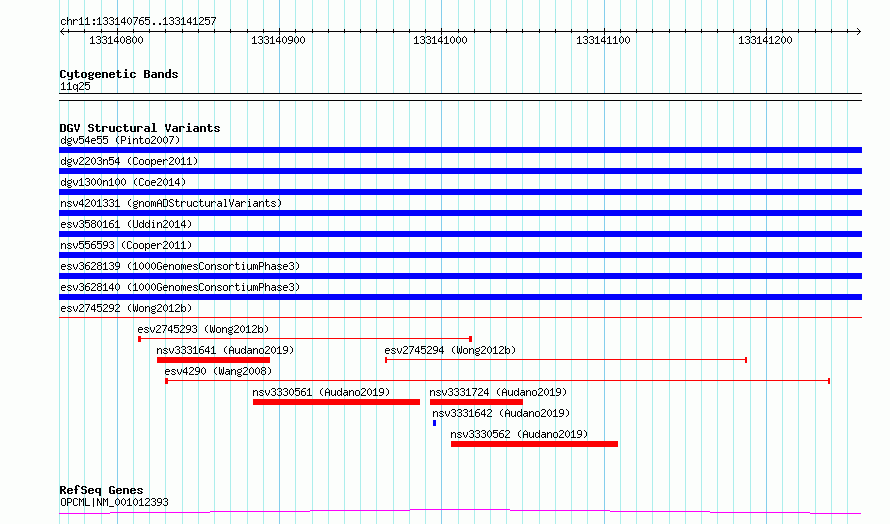Click esv2745293 (Wong2012b) variant label
890x524 pixels.
point(203,329)
